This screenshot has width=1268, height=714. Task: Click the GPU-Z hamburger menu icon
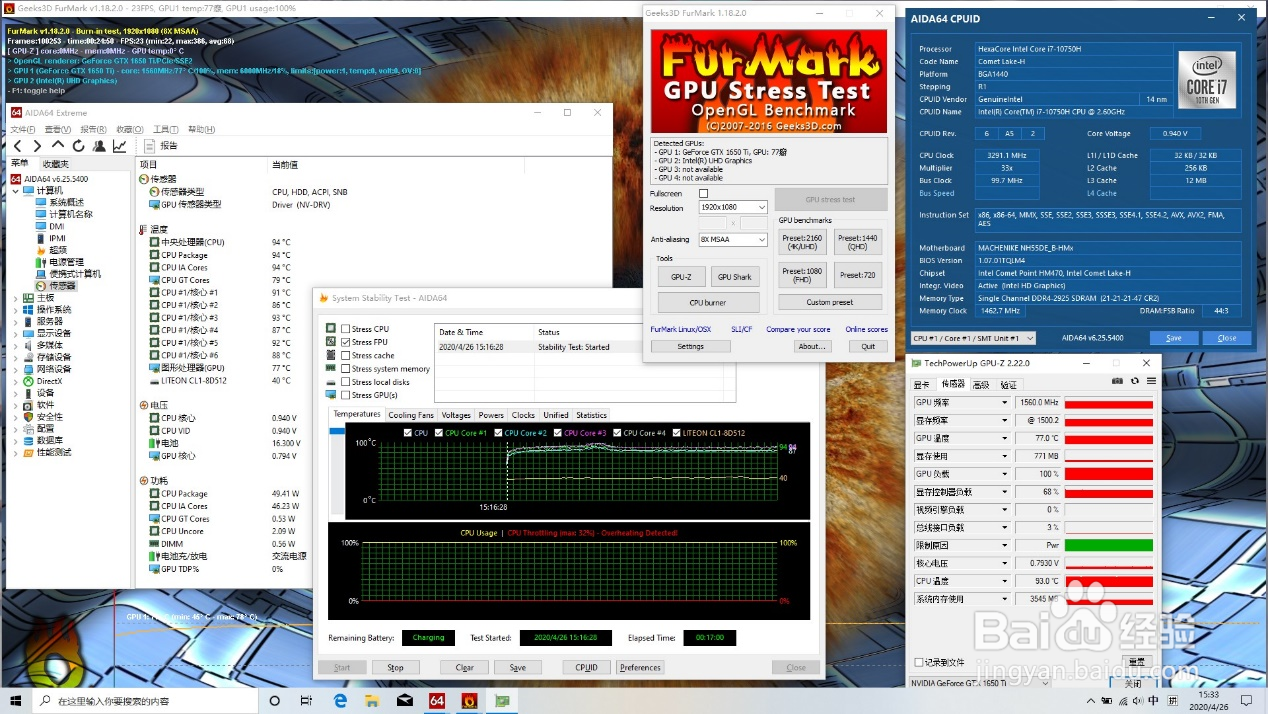click(x=1150, y=381)
